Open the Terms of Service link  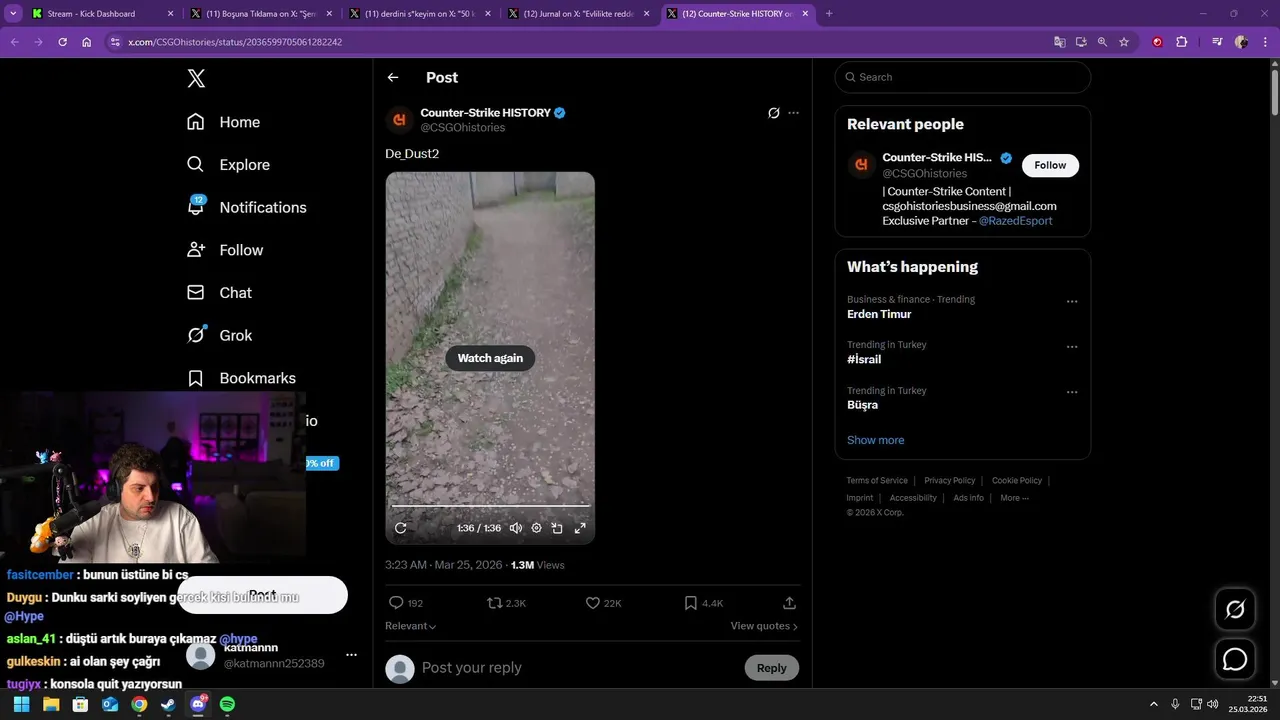[x=877, y=481]
